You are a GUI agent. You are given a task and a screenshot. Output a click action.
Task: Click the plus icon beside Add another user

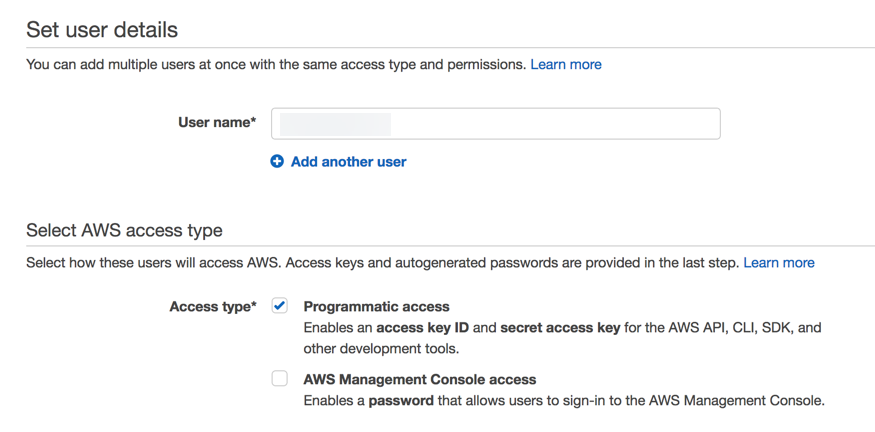click(277, 162)
